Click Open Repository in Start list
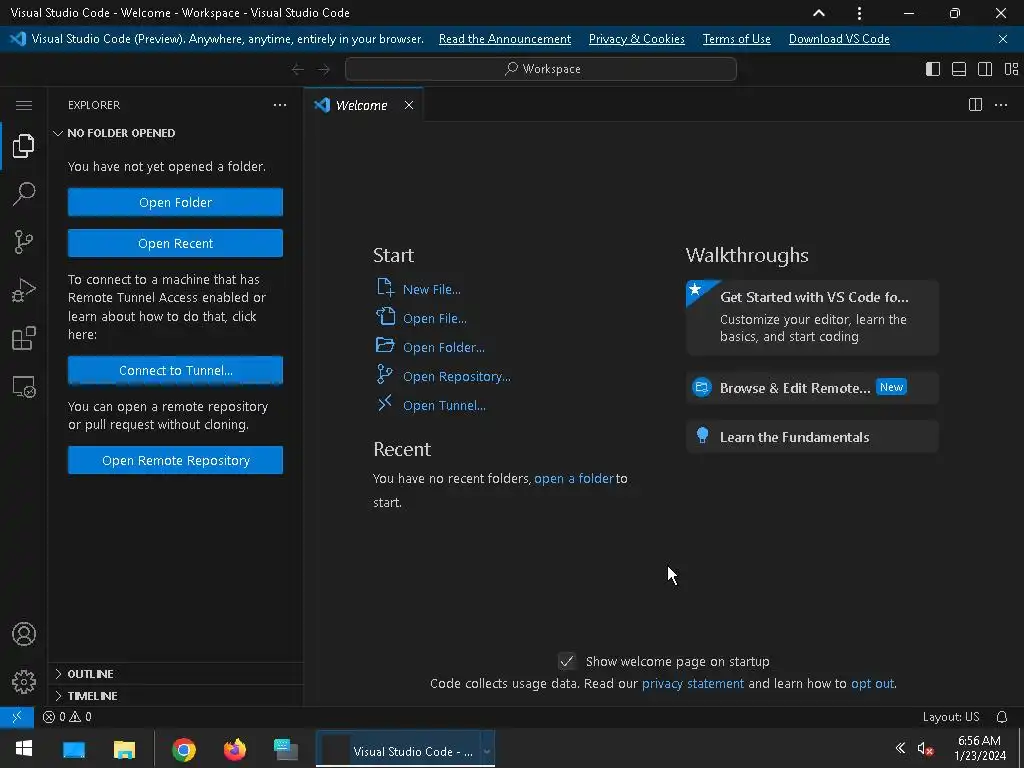1024x768 pixels. click(x=456, y=377)
